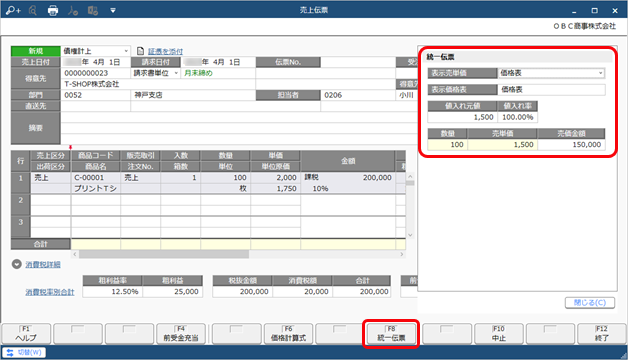
Task: Click the 値入れ元値 value 1,500
Action: tap(463, 117)
